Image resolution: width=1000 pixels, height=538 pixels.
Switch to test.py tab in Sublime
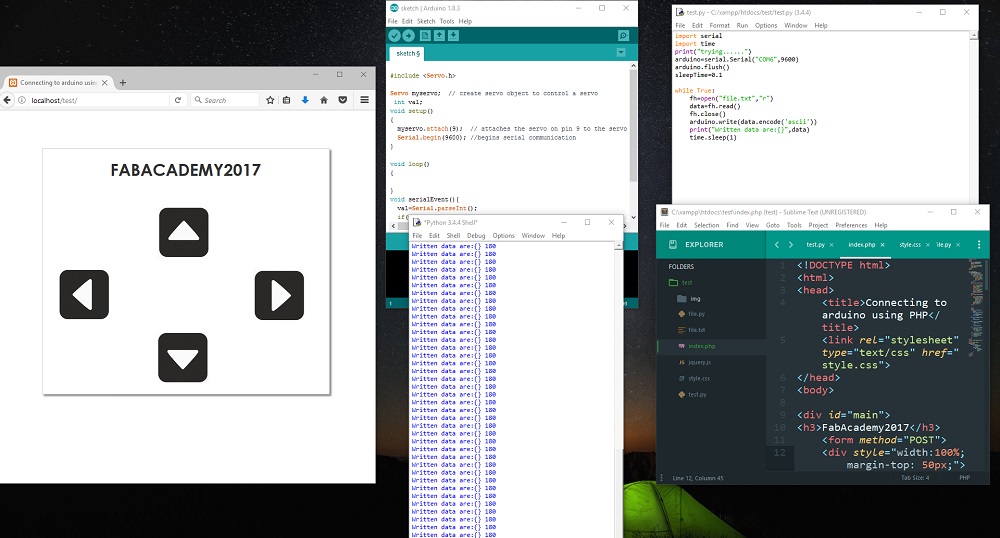815,245
